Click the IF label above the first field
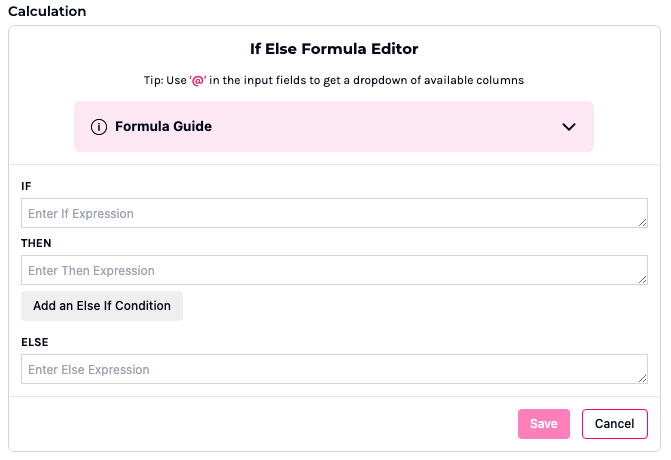The image size is (671, 460). pyautogui.click(x=26, y=187)
